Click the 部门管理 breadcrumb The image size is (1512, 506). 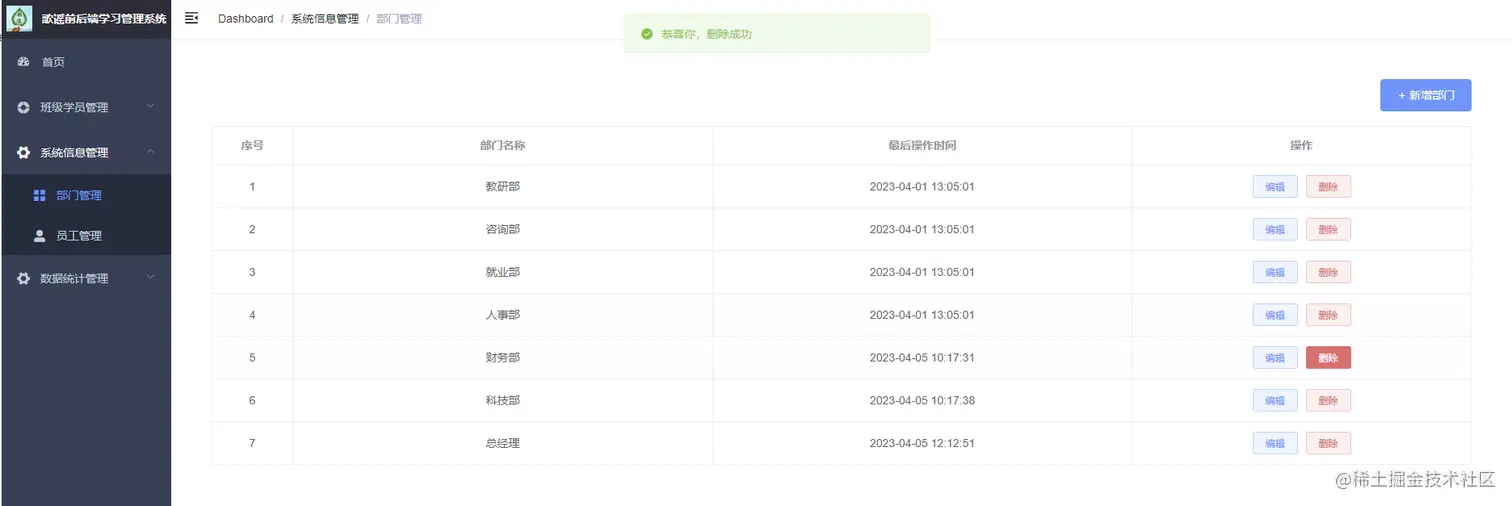[399, 19]
